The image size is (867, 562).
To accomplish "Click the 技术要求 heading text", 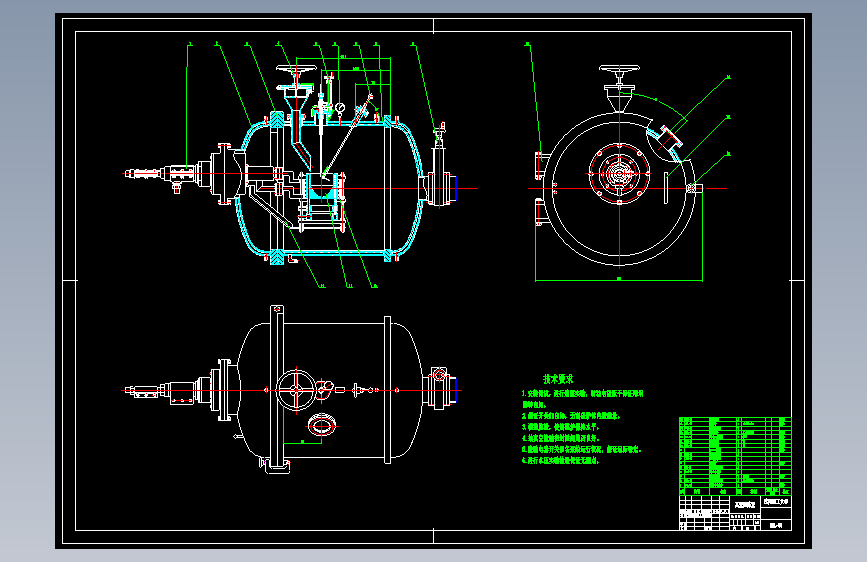I will point(558,379).
